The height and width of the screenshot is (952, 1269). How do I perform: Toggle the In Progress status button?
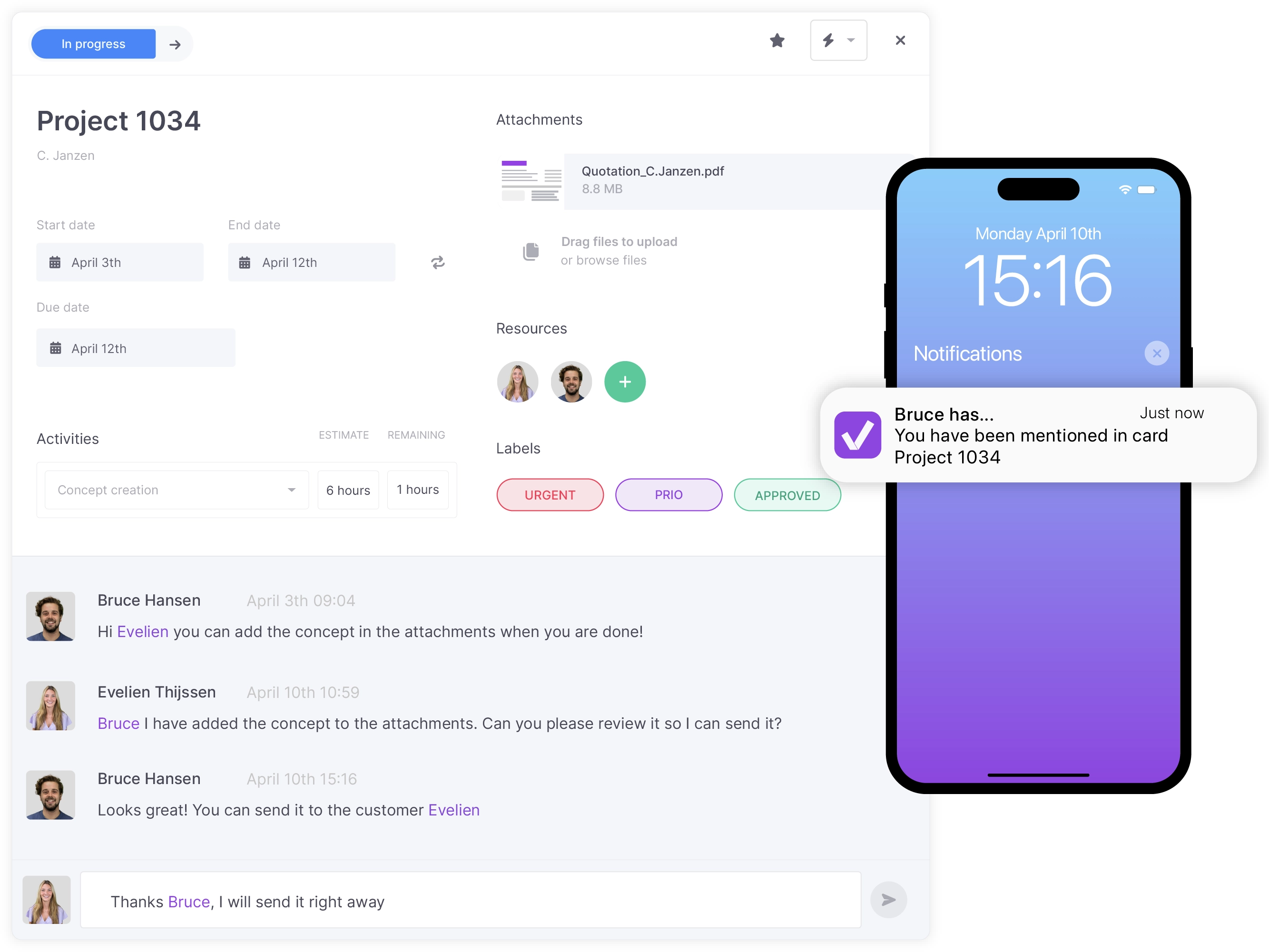click(92, 43)
